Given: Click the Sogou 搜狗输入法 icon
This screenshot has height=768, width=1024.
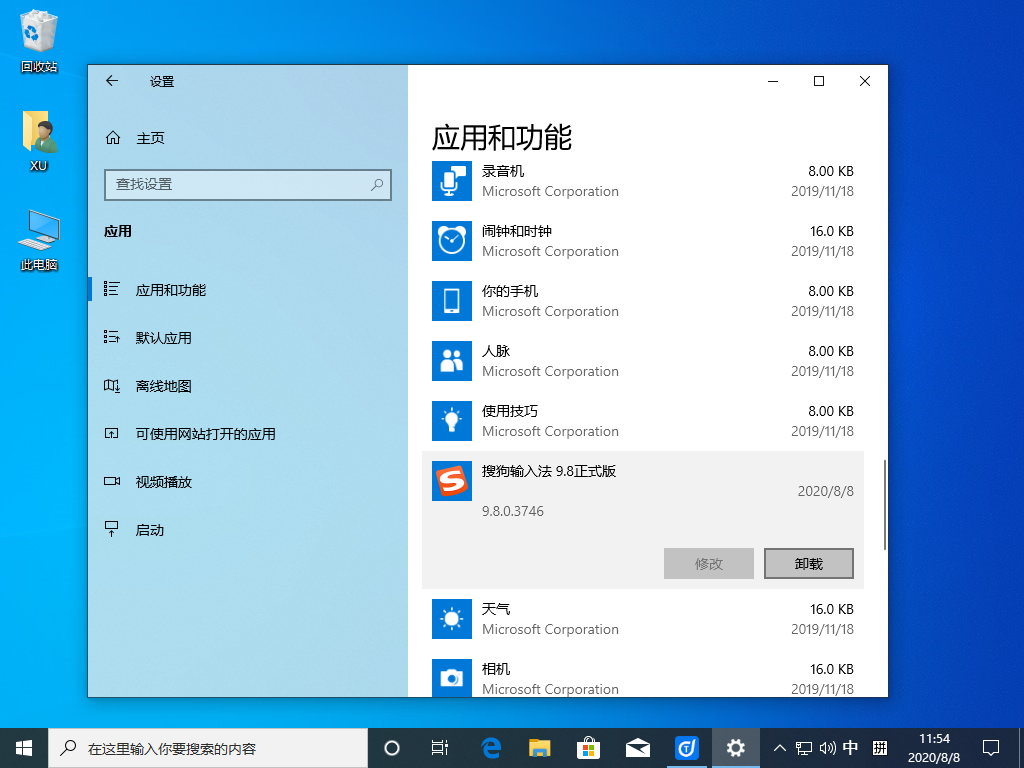Looking at the screenshot, I should coord(451,481).
